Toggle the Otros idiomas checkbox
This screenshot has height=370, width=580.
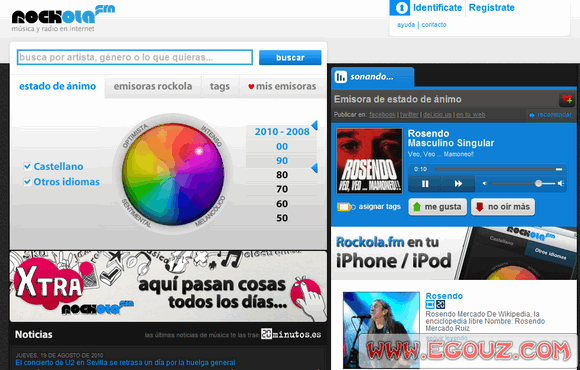tap(27, 182)
